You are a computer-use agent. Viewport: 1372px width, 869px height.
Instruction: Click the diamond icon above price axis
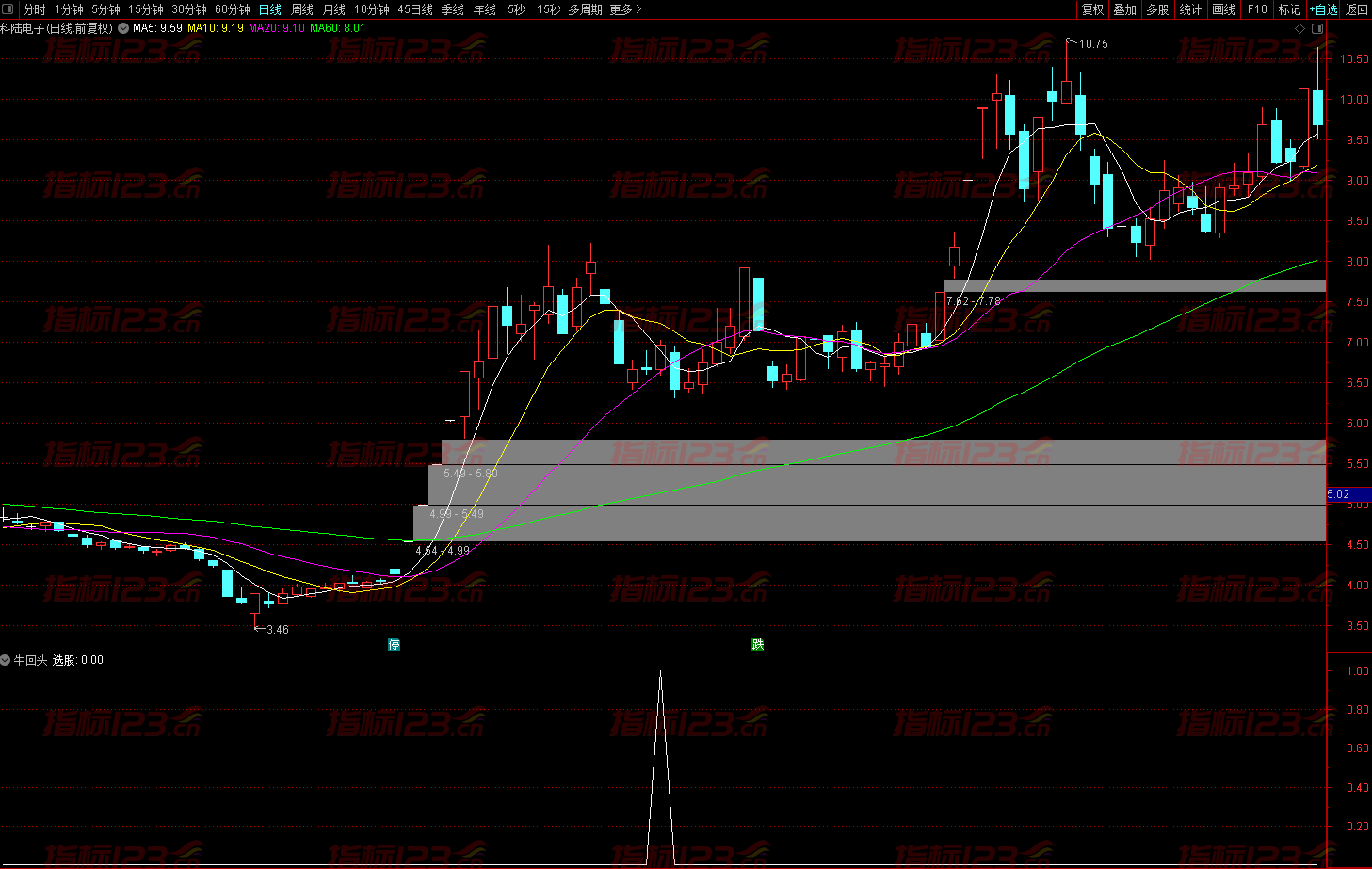(x=1300, y=28)
